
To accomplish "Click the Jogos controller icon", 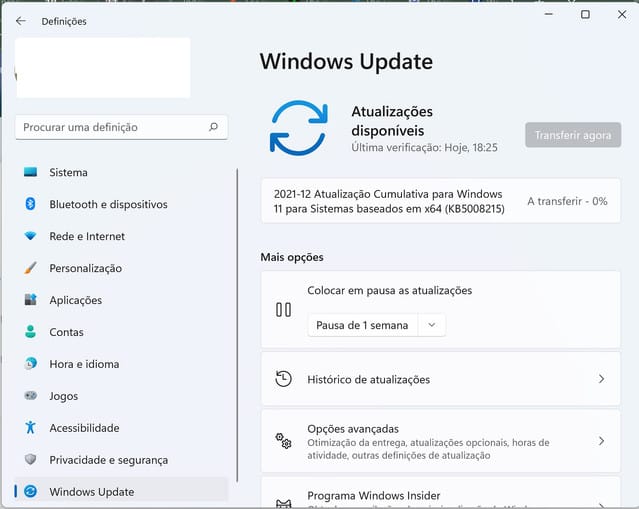I will click(x=30, y=395).
